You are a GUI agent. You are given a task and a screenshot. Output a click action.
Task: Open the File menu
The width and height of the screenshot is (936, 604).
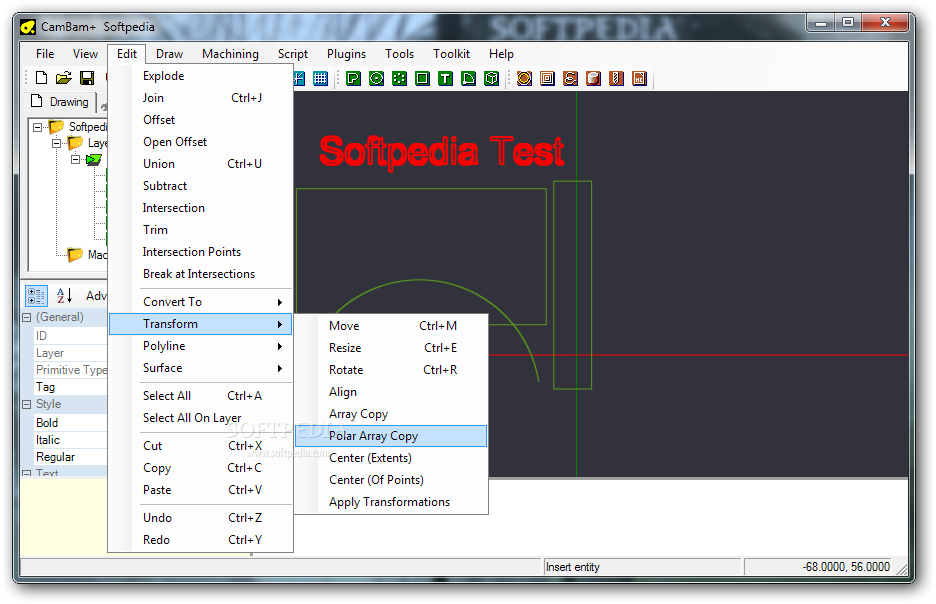(45, 54)
